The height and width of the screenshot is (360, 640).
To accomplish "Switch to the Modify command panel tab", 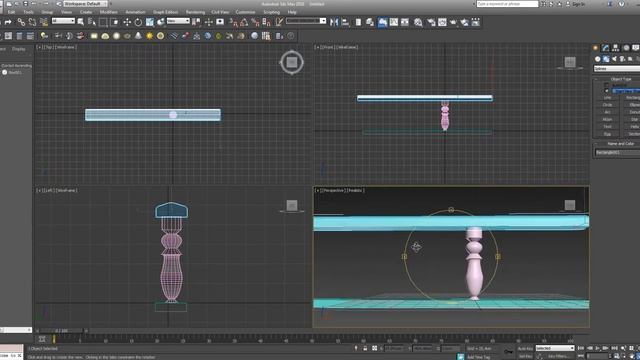I will click(x=606, y=48).
